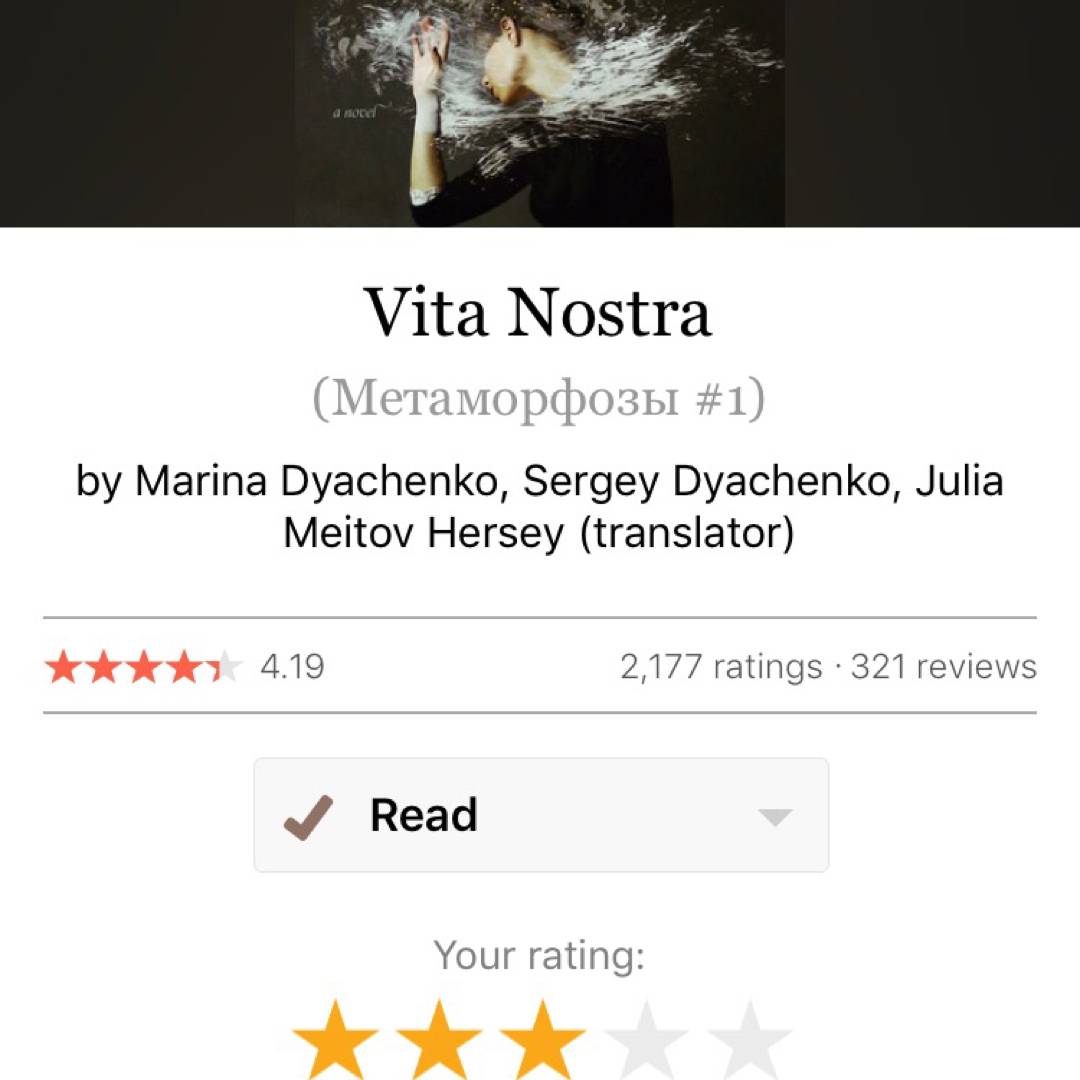This screenshot has height=1080, width=1080.
Task: Set your rating to two stars
Action: click(x=439, y=1041)
